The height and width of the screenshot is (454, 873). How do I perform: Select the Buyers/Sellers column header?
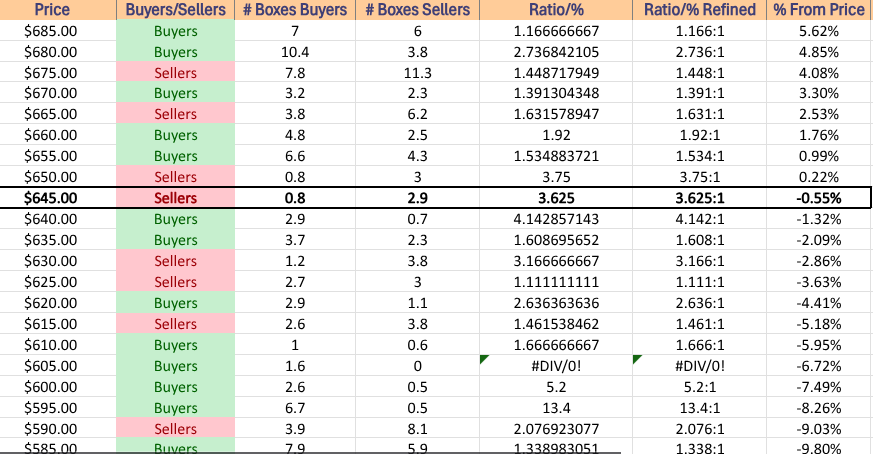pyautogui.click(x=175, y=9)
